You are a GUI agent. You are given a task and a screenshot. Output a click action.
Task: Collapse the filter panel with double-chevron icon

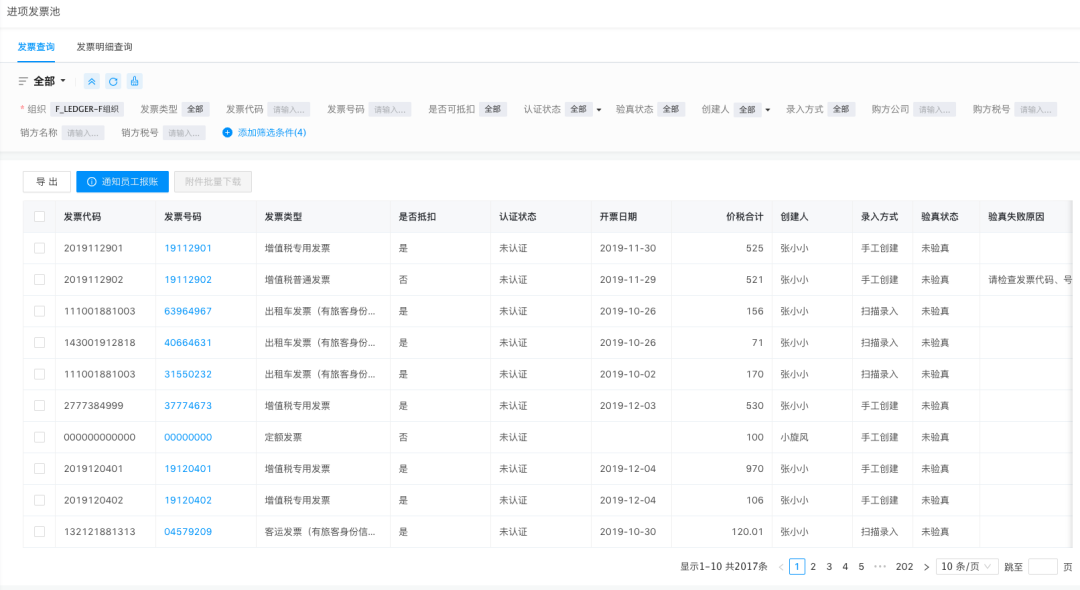click(91, 81)
